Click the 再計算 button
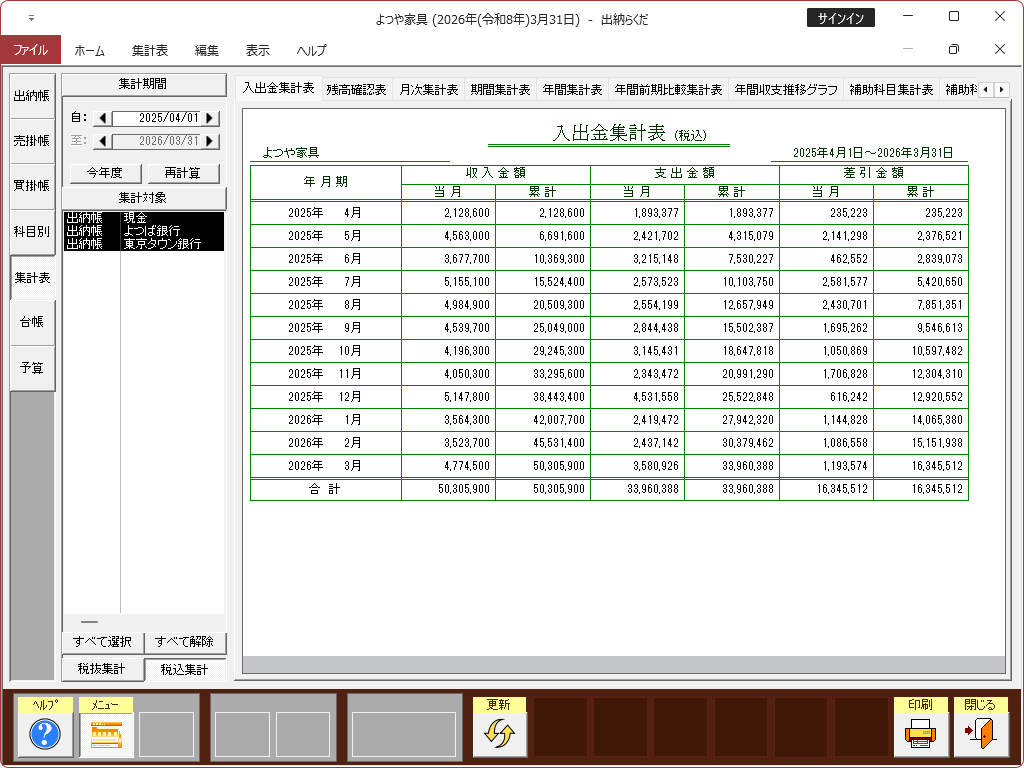This screenshot has width=1024, height=768. point(183,173)
